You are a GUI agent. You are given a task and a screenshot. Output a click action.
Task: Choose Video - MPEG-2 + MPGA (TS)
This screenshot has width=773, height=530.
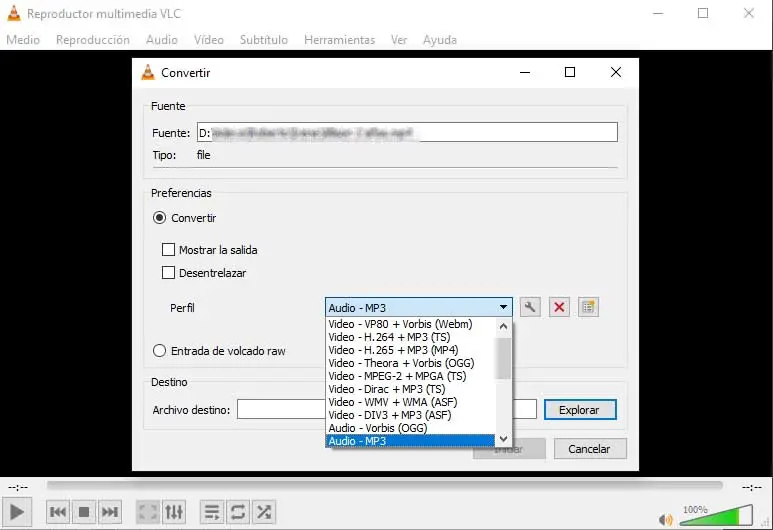click(x=410, y=376)
